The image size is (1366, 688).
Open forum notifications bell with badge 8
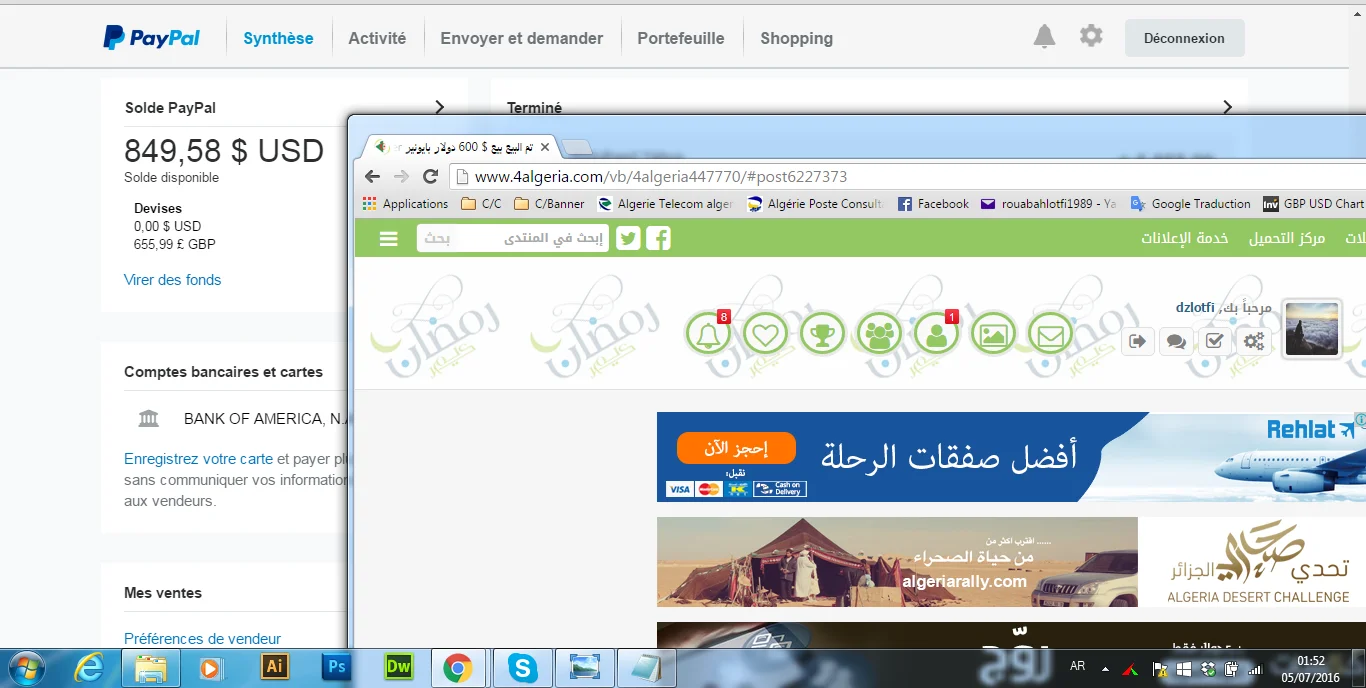point(708,334)
